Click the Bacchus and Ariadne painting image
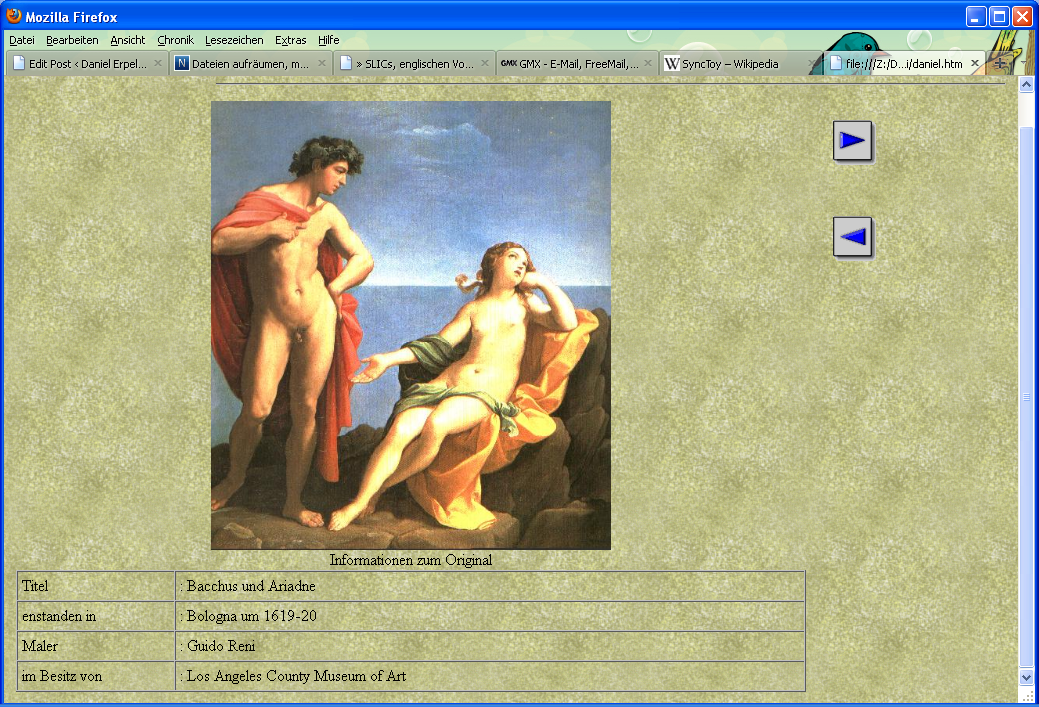The width and height of the screenshot is (1039, 707). (x=410, y=325)
